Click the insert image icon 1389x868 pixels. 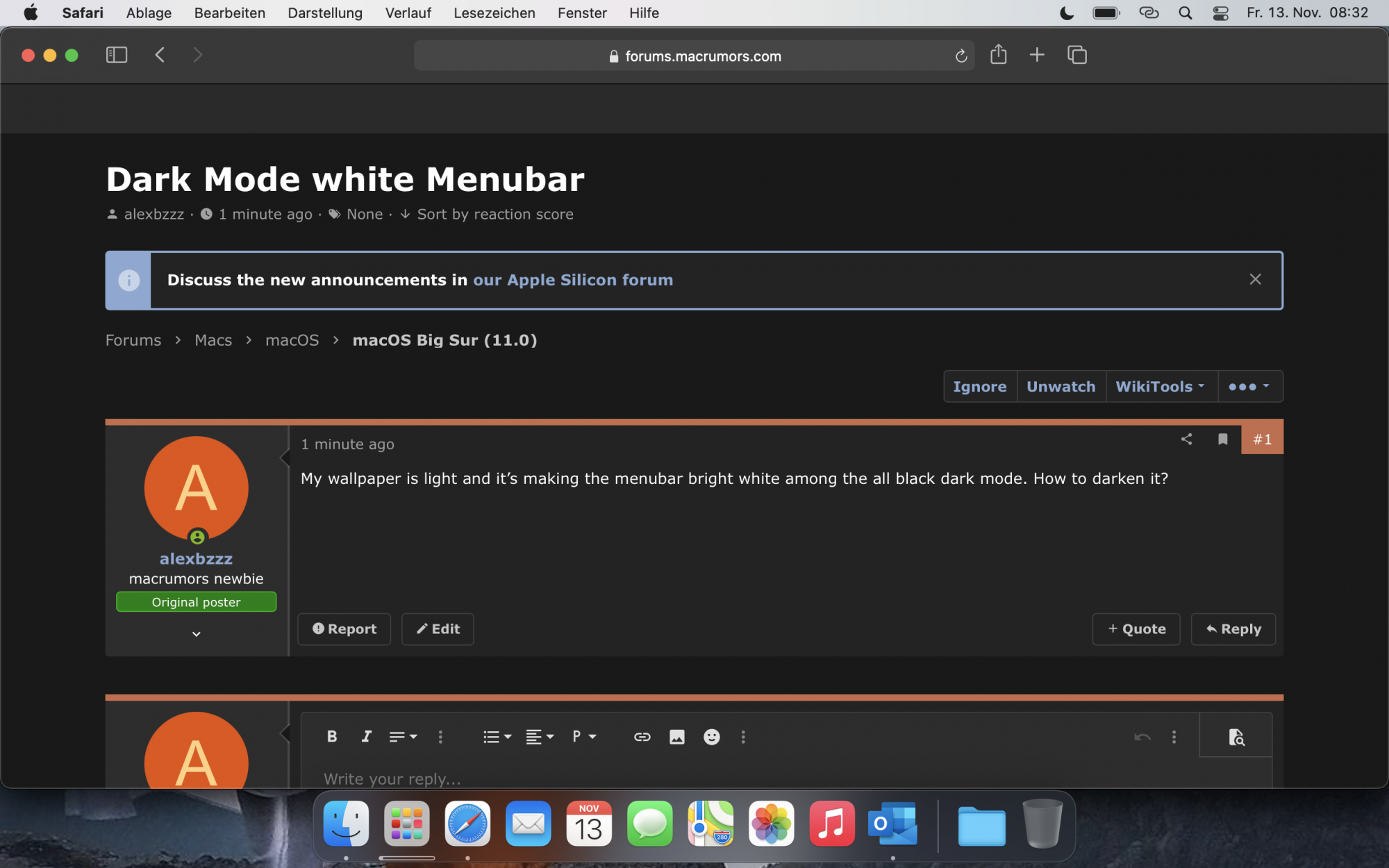[676, 737]
